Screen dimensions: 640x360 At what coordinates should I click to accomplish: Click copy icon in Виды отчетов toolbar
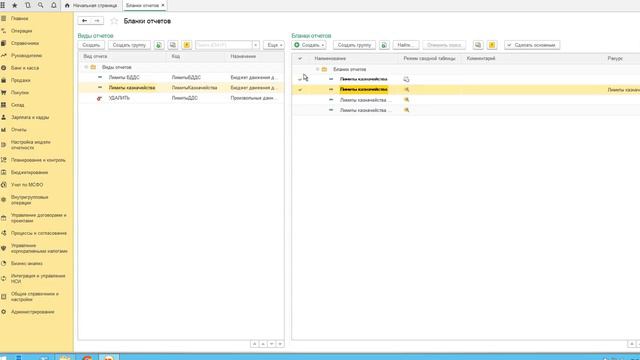(x=159, y=45)
